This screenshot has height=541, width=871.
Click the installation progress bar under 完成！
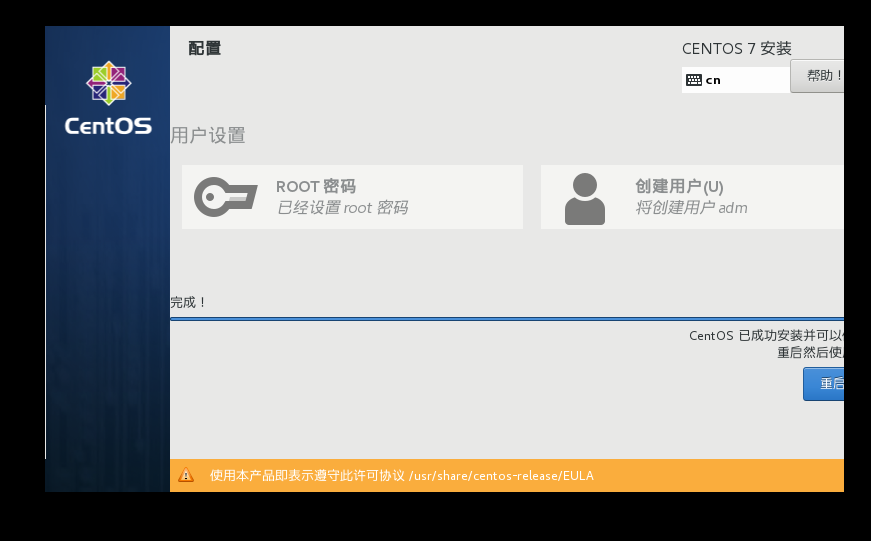[x=507, y=319]
